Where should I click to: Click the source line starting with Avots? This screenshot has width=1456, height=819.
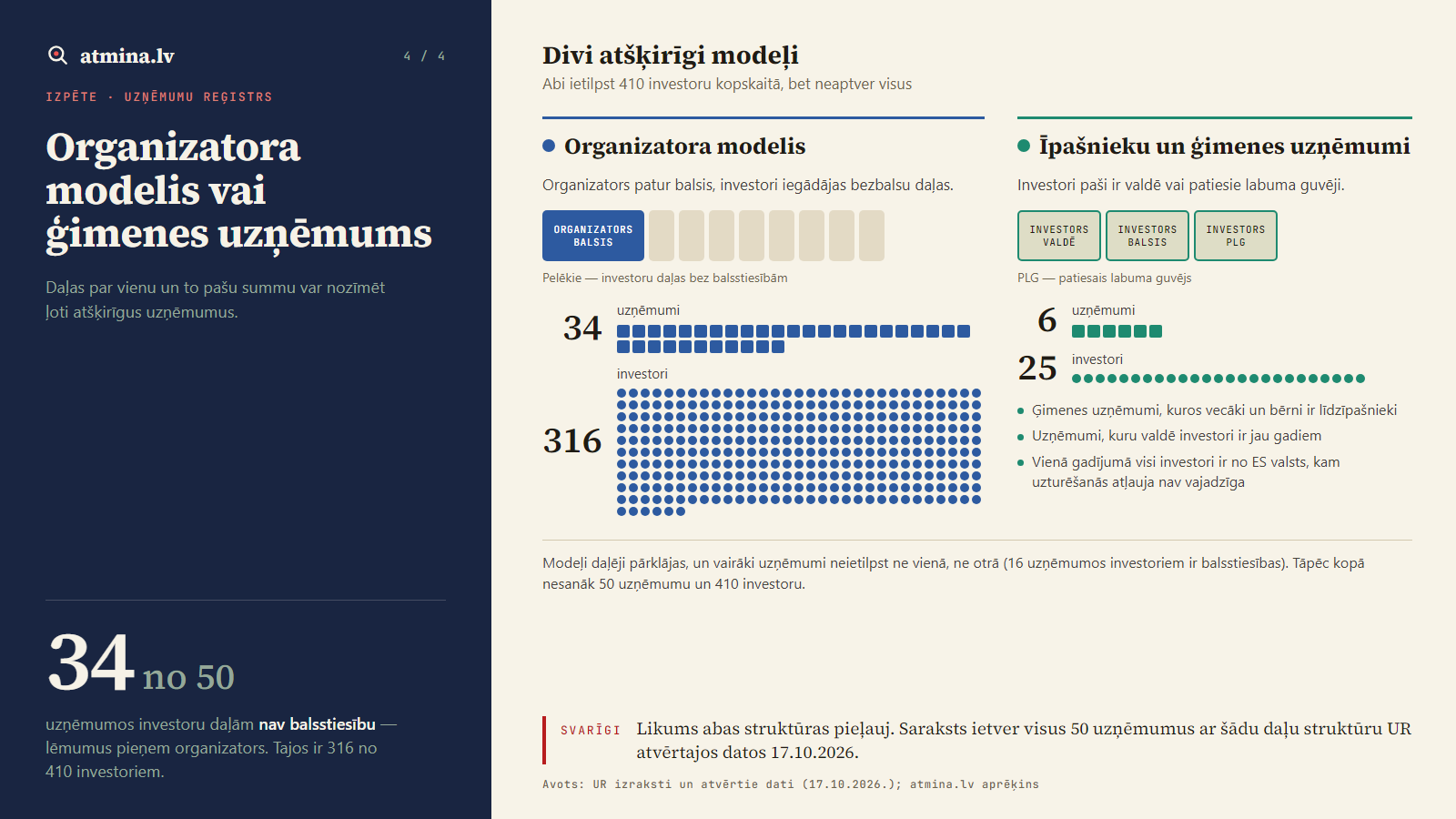pos(791,784)
